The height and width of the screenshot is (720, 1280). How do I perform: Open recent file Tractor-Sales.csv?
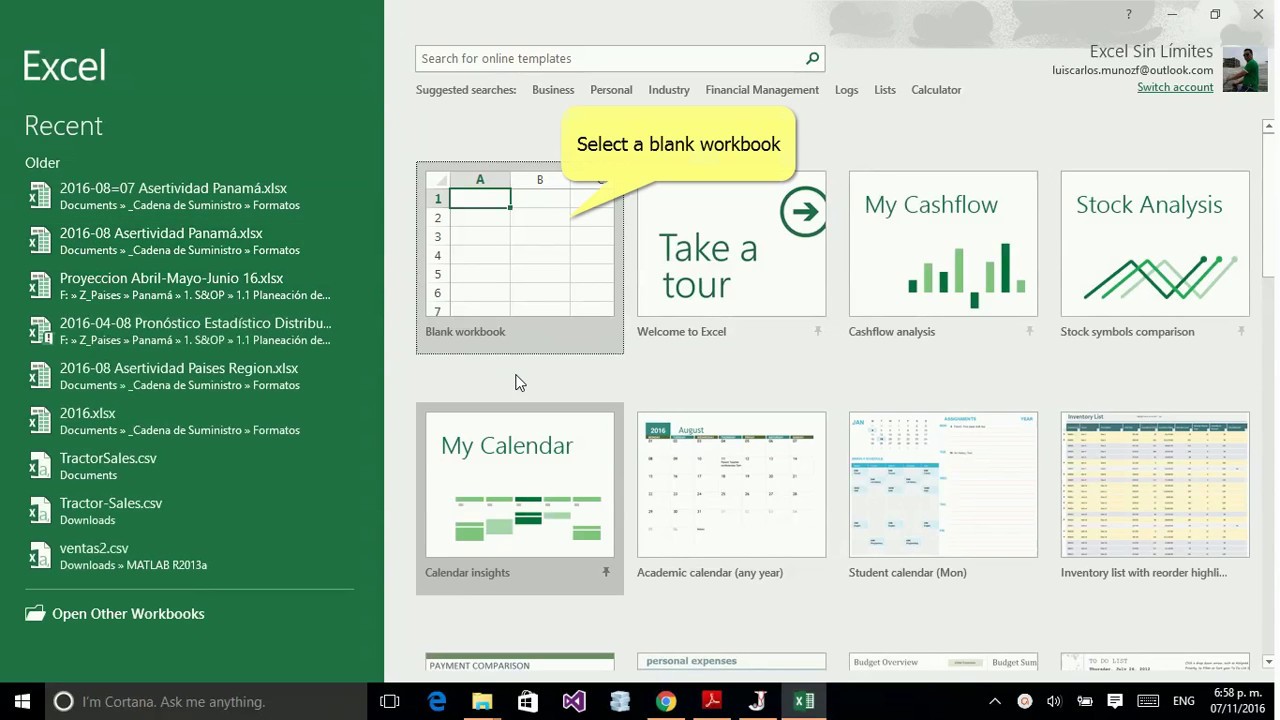pyautogui.click(x=192, y=511)
